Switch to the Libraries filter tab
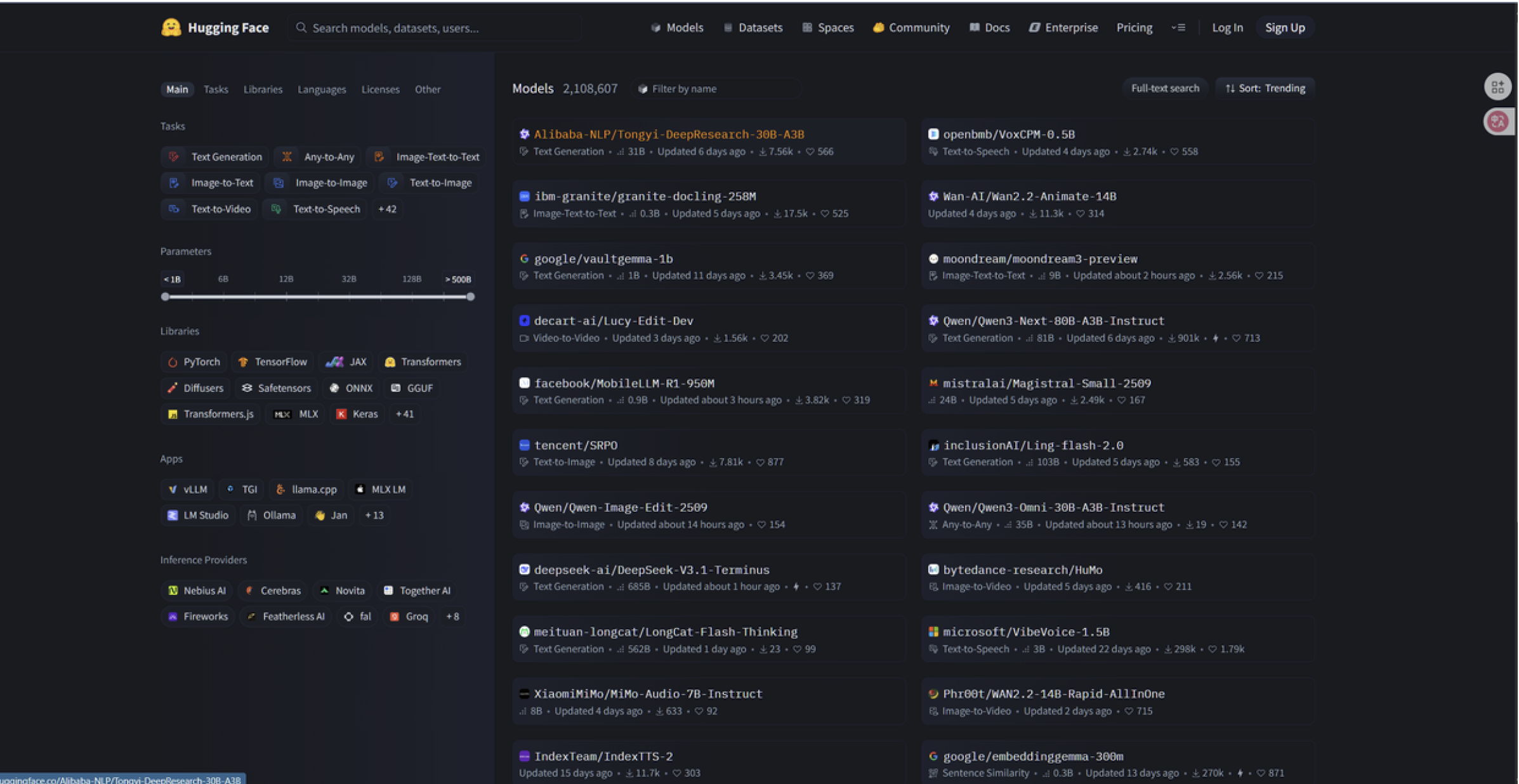Image resolution: width=1519 pixels, height=784 pixels. pyautogui.click(x=263, y=89)
